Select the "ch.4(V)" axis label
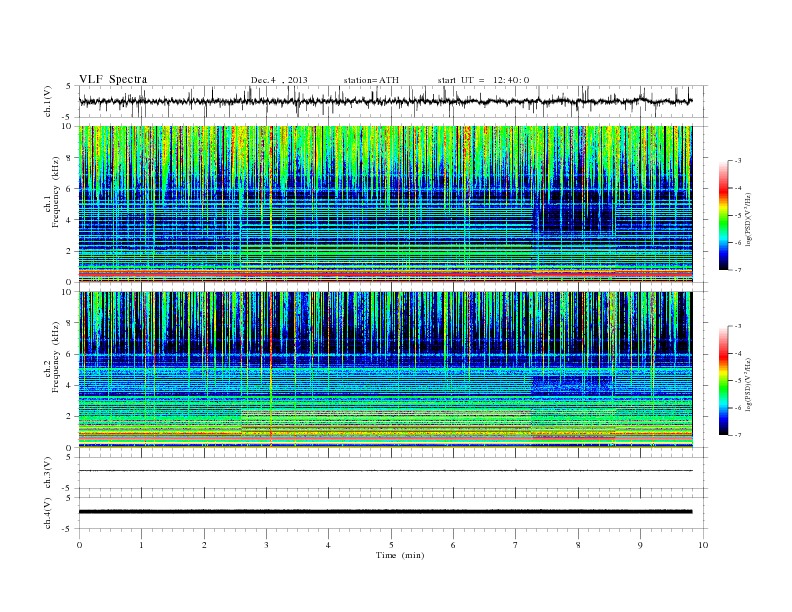Screen dimensions: 792x612 pos(48,513)
